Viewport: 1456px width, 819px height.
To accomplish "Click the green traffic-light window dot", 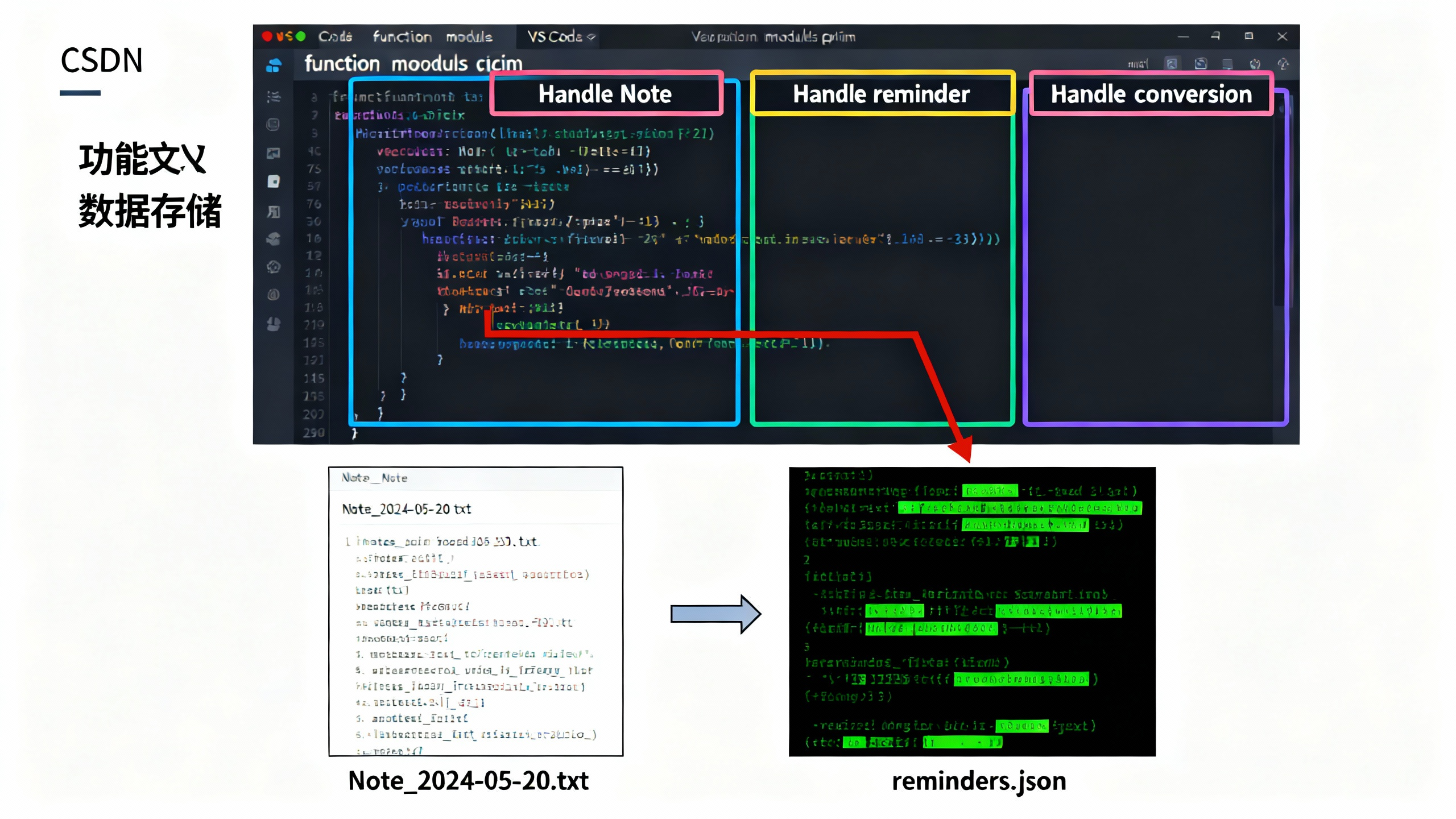I will [301, 36].
